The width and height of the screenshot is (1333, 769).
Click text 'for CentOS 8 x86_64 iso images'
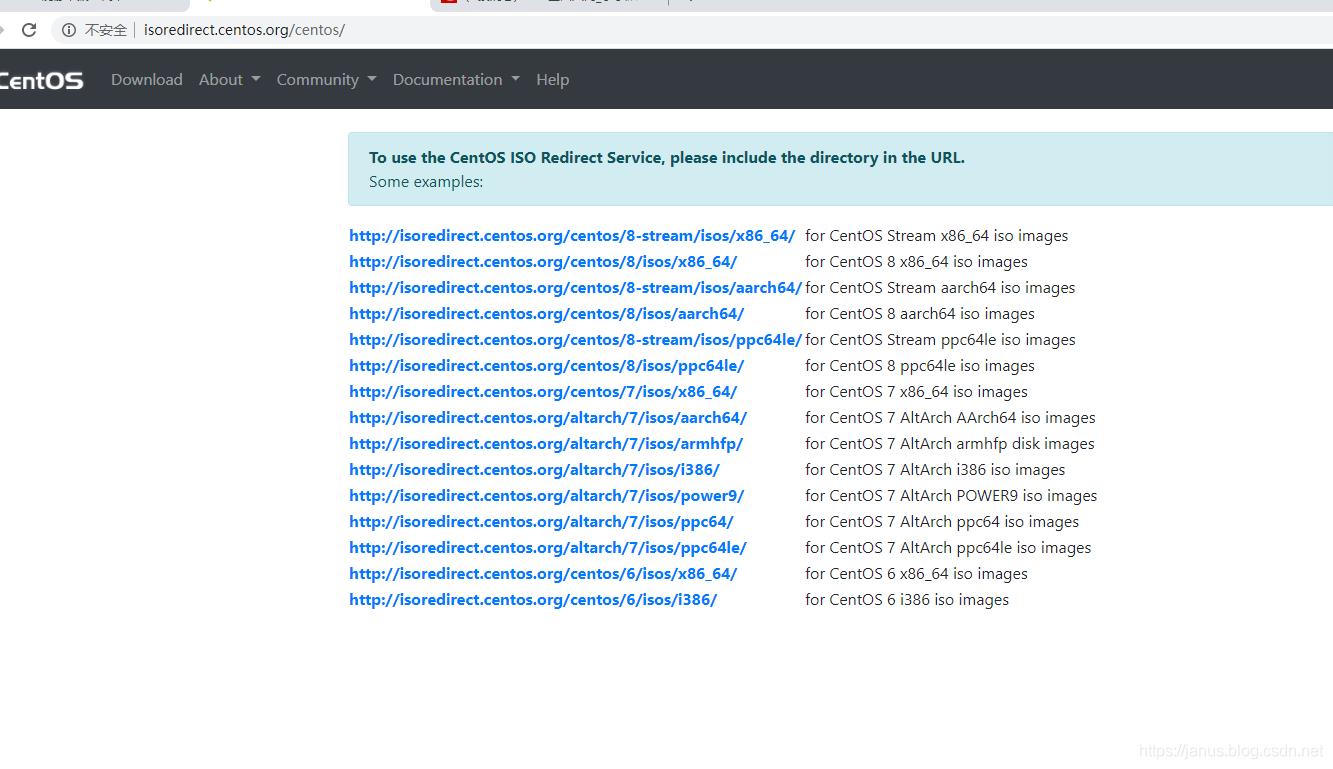pos(916,262)
